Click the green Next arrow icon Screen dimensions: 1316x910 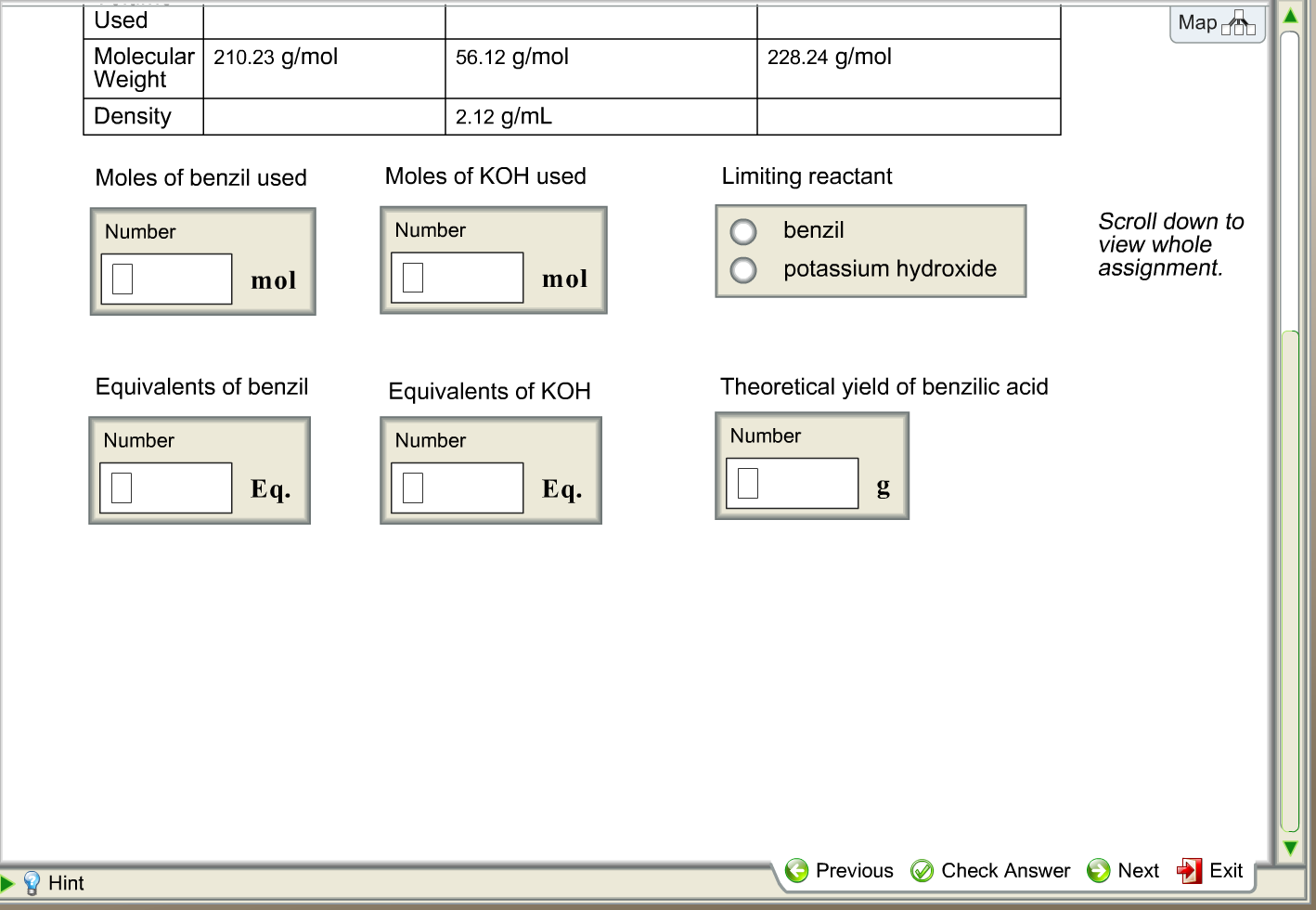tap(1097, 870)
